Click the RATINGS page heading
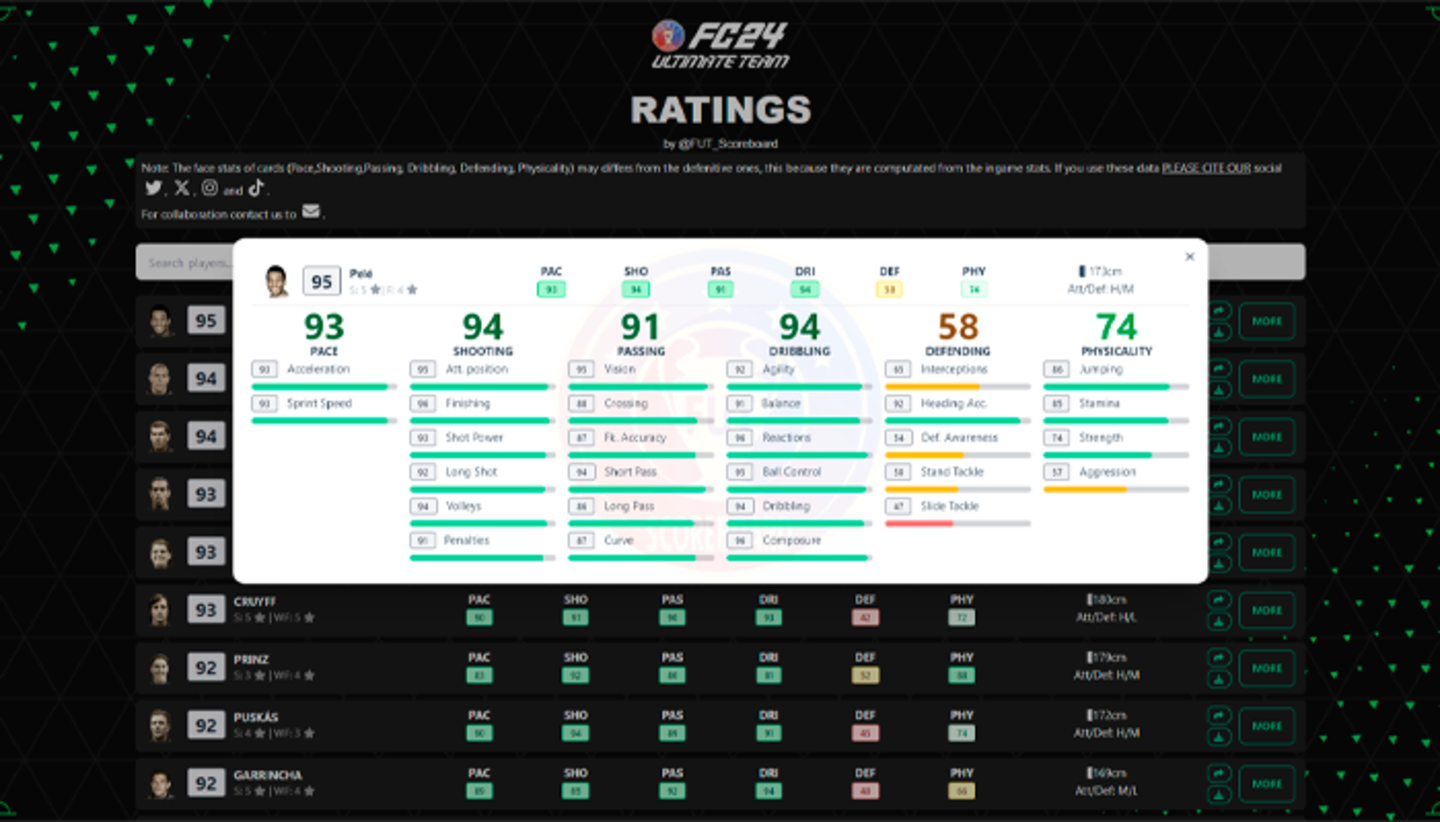 [x=720, y=109]
